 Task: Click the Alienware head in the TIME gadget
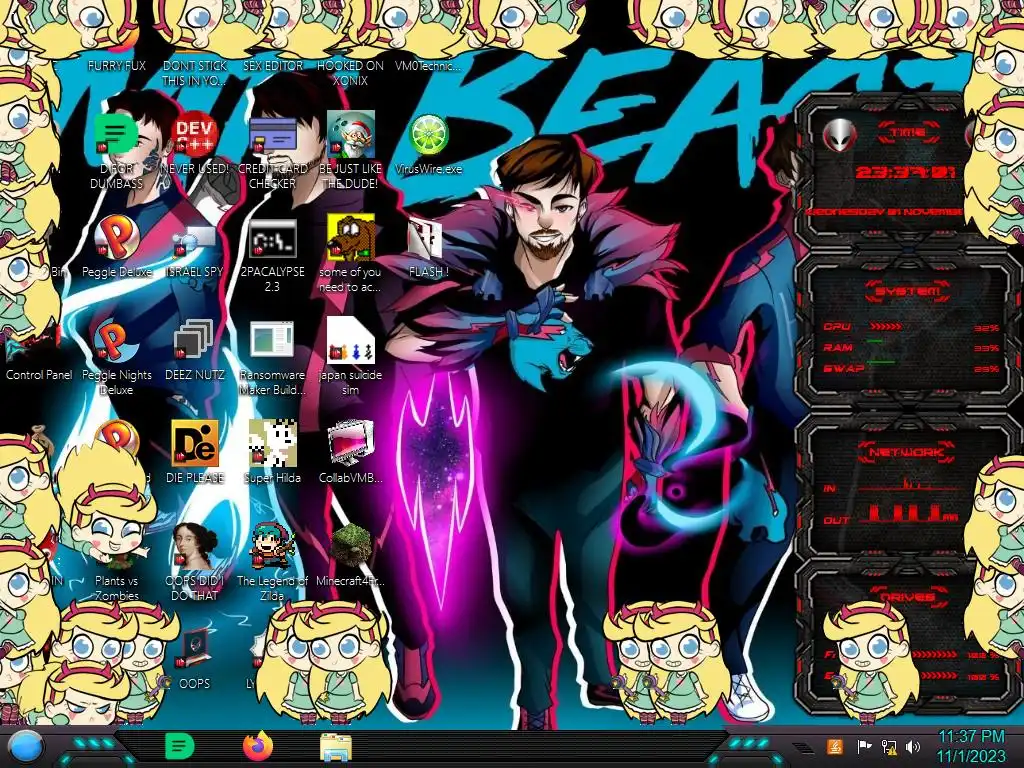point(840,136)
